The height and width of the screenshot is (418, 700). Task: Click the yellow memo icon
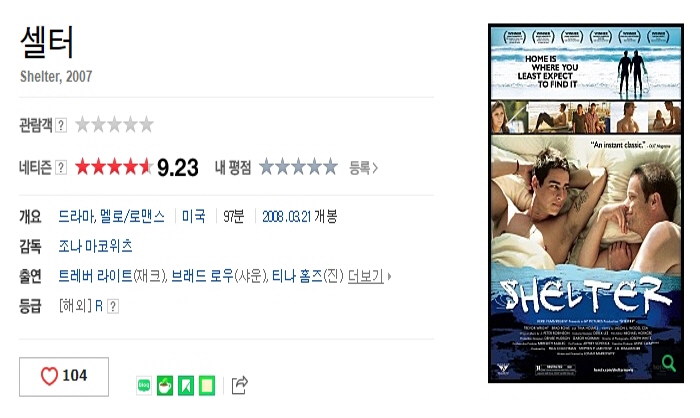click(207, 385)
